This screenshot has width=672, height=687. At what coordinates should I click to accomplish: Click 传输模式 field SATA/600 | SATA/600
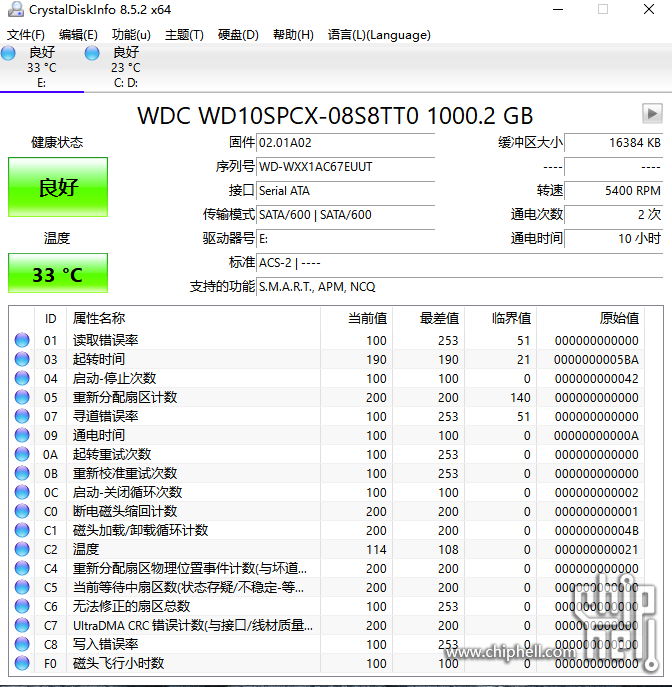tap(345, 215)
